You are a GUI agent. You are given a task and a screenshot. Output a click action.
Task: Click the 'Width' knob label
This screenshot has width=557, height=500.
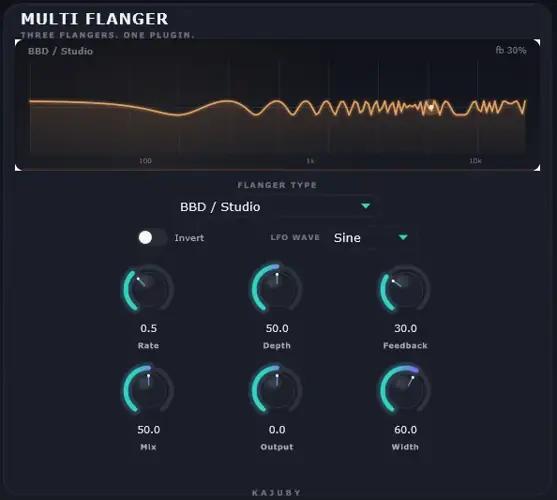(x=405, y=447)
